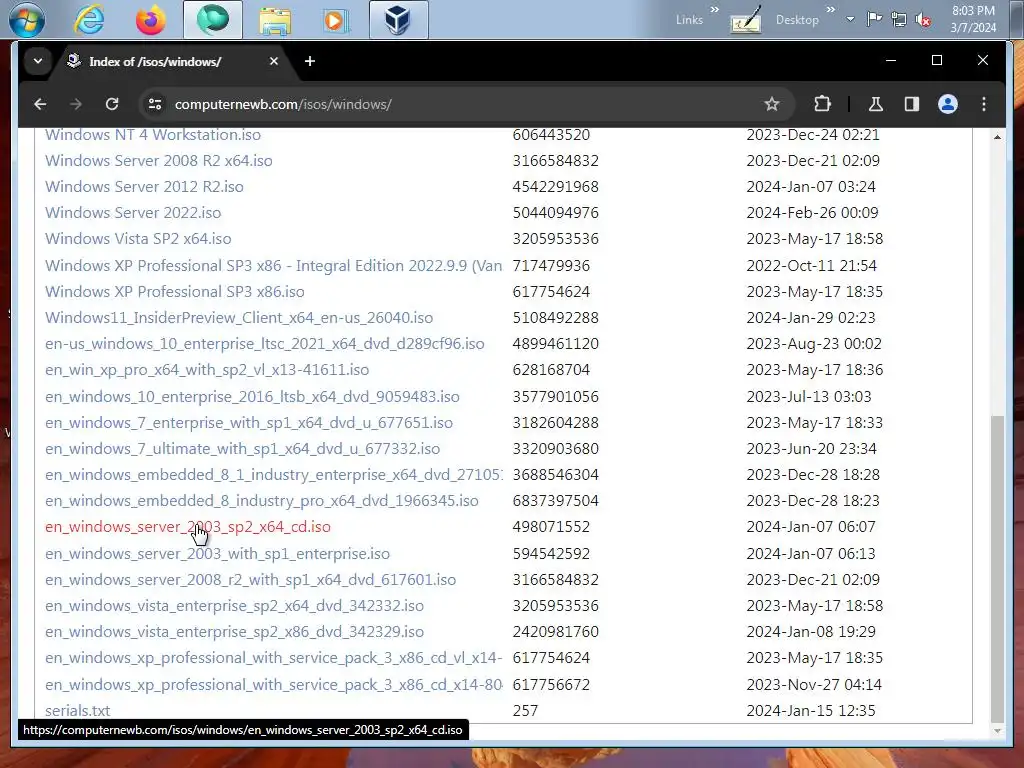Screen dimensions: 1024x768
Task: Go forward one page
Action: click(x=76, y=104)
